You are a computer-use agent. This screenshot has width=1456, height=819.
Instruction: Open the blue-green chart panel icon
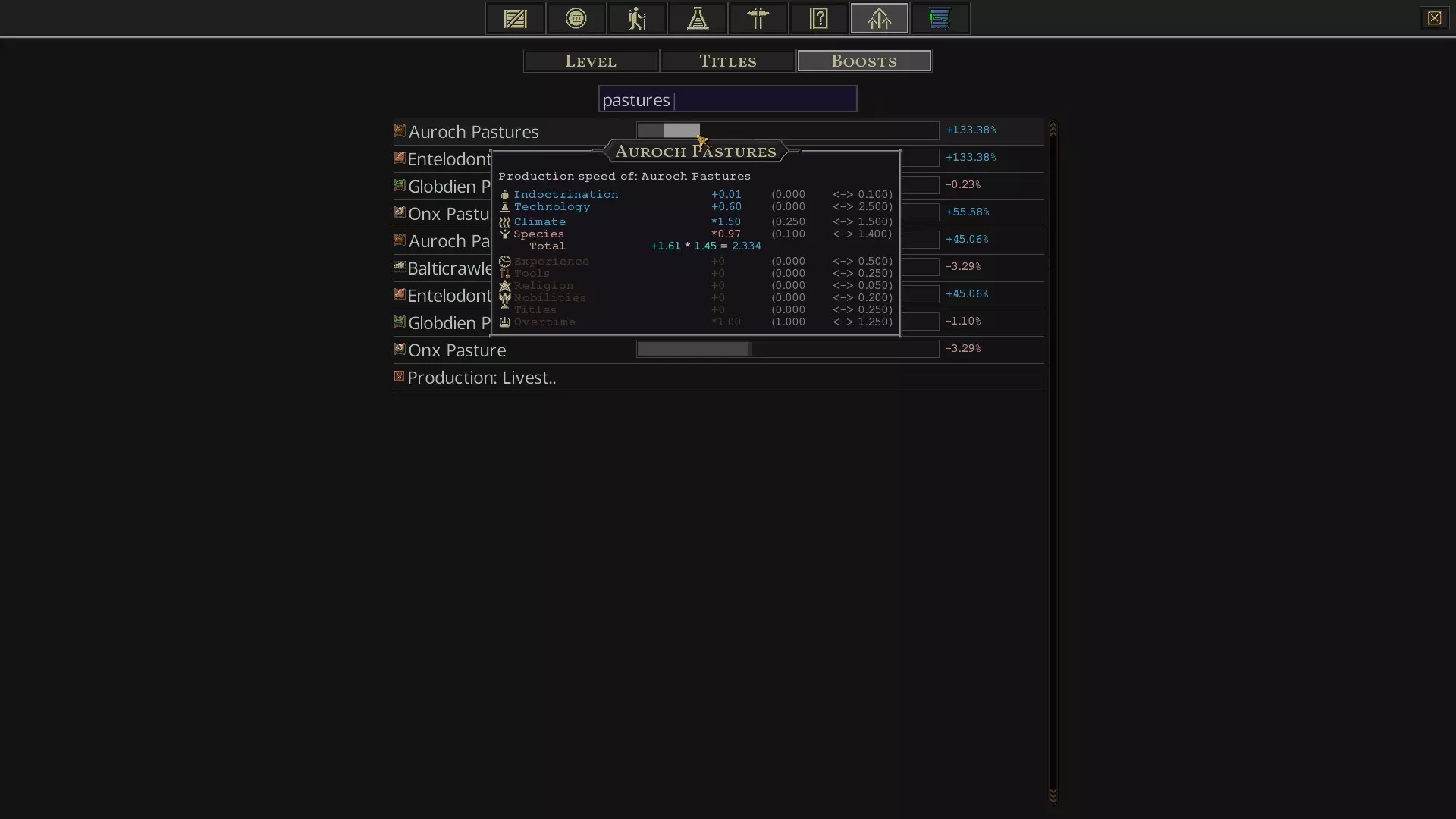(x=940, y=18)
